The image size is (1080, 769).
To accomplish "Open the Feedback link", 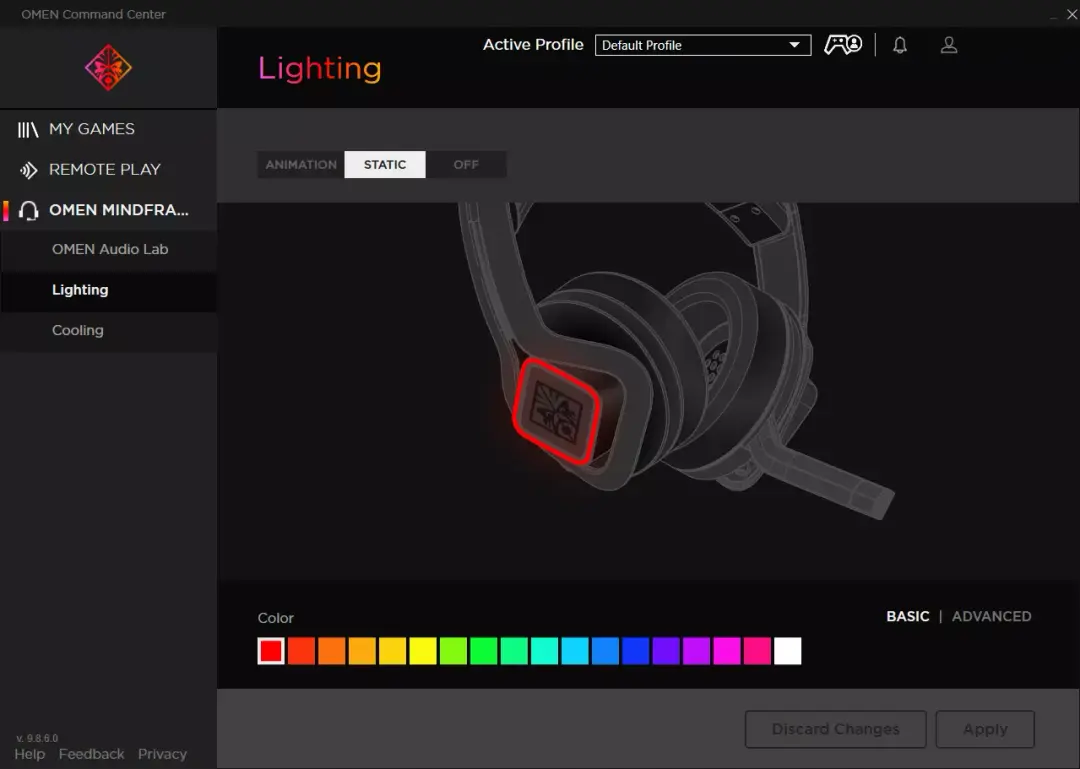I will tap(92, 755).
